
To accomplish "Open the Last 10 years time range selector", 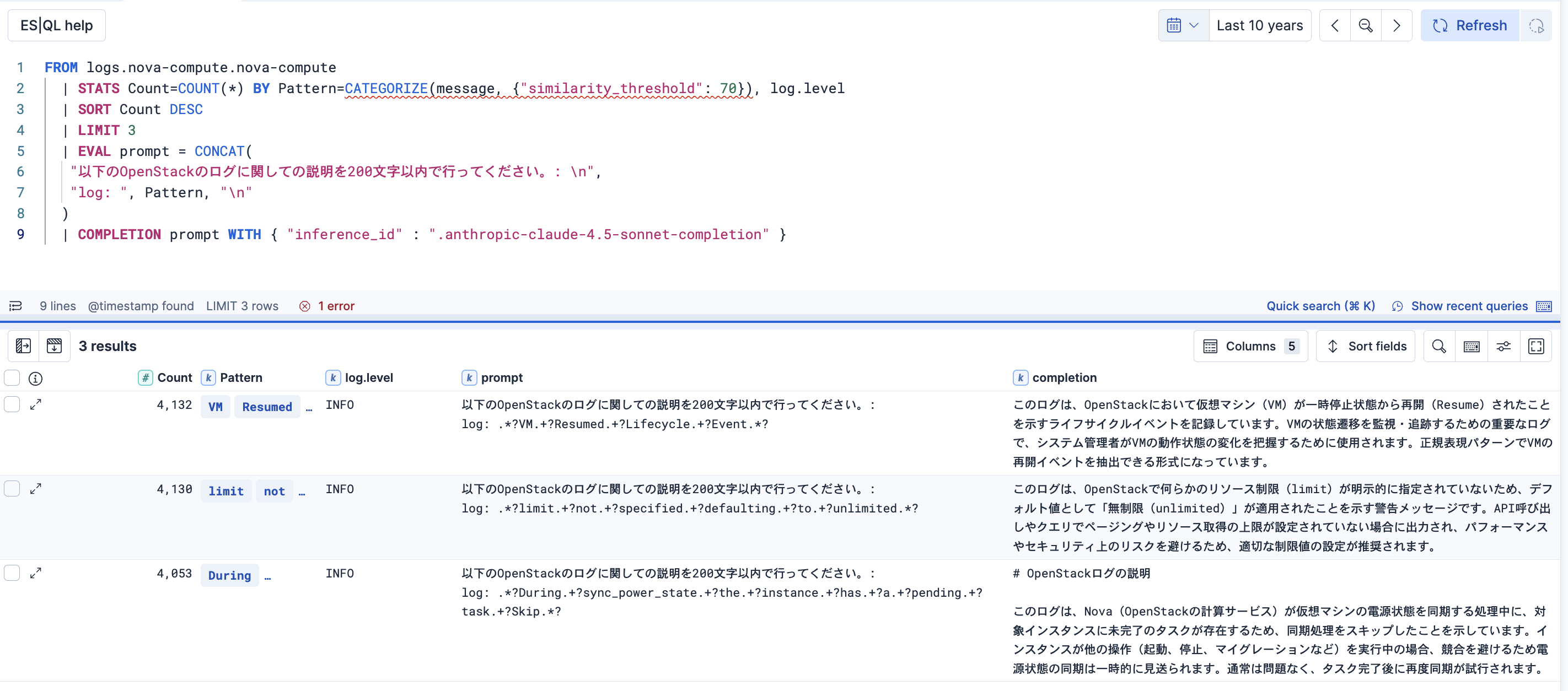I will click(x=1260, y=25).
